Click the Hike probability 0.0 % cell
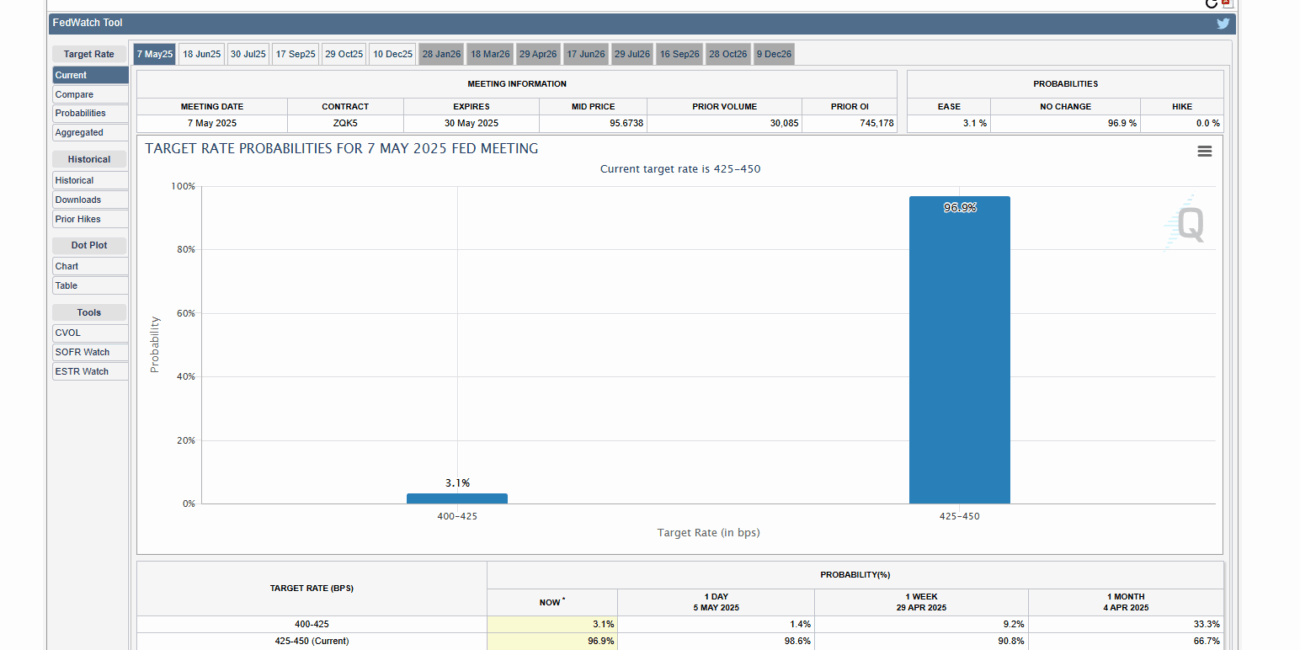The height and width of the screenshot is (650, 1300). [1182, 123]
